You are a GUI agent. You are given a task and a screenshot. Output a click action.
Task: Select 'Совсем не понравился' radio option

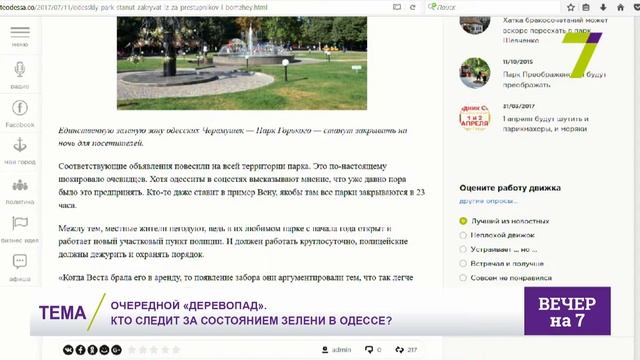pos(463,278)
